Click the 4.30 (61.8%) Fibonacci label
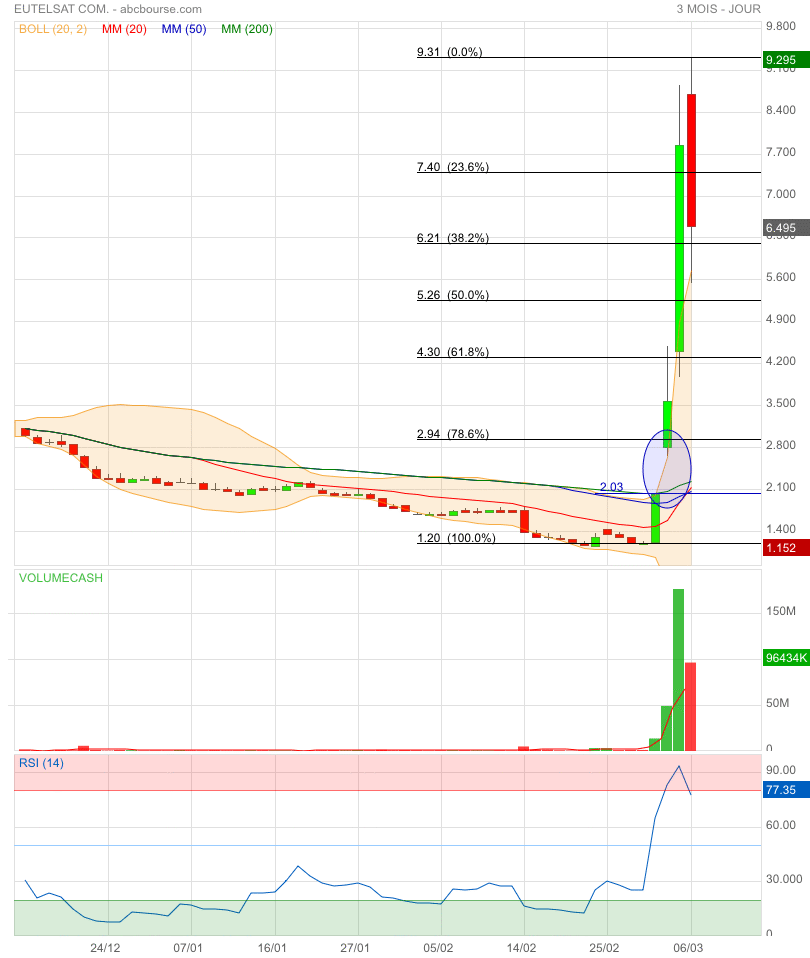This screenshot has width=810, height=958. coord(453,352)
